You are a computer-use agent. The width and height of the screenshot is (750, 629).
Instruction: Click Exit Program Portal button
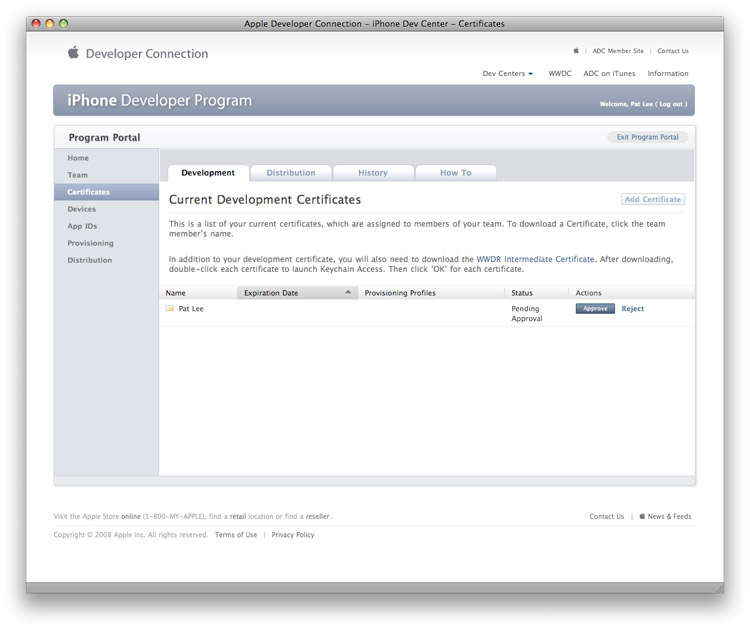point(647,137)
